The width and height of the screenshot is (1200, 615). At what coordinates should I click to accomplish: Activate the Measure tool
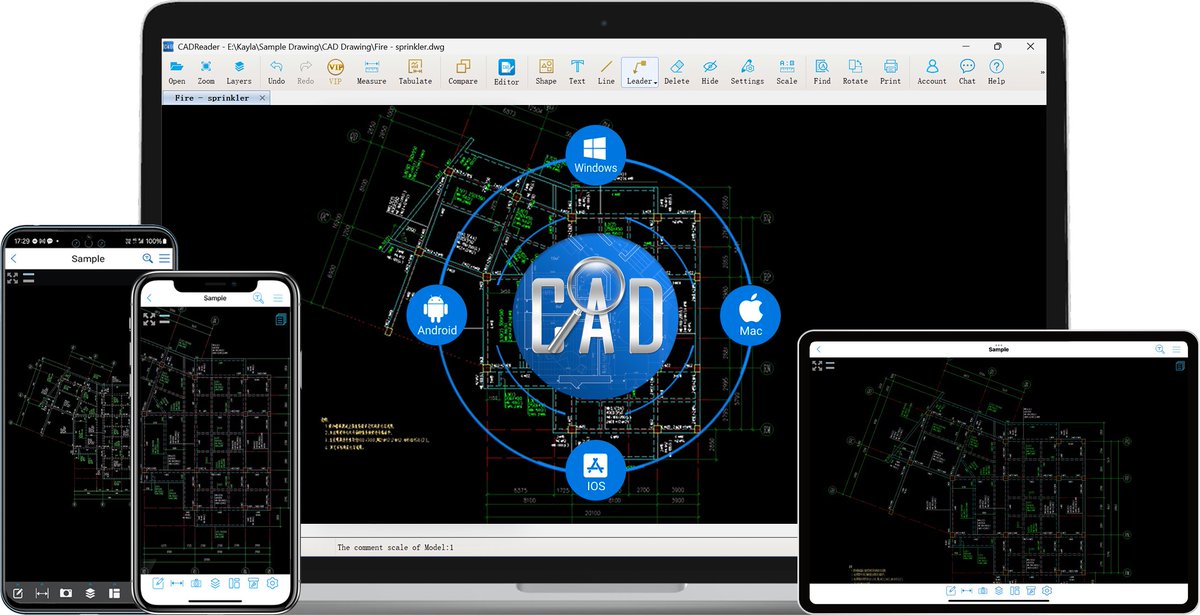coord(371,71)
